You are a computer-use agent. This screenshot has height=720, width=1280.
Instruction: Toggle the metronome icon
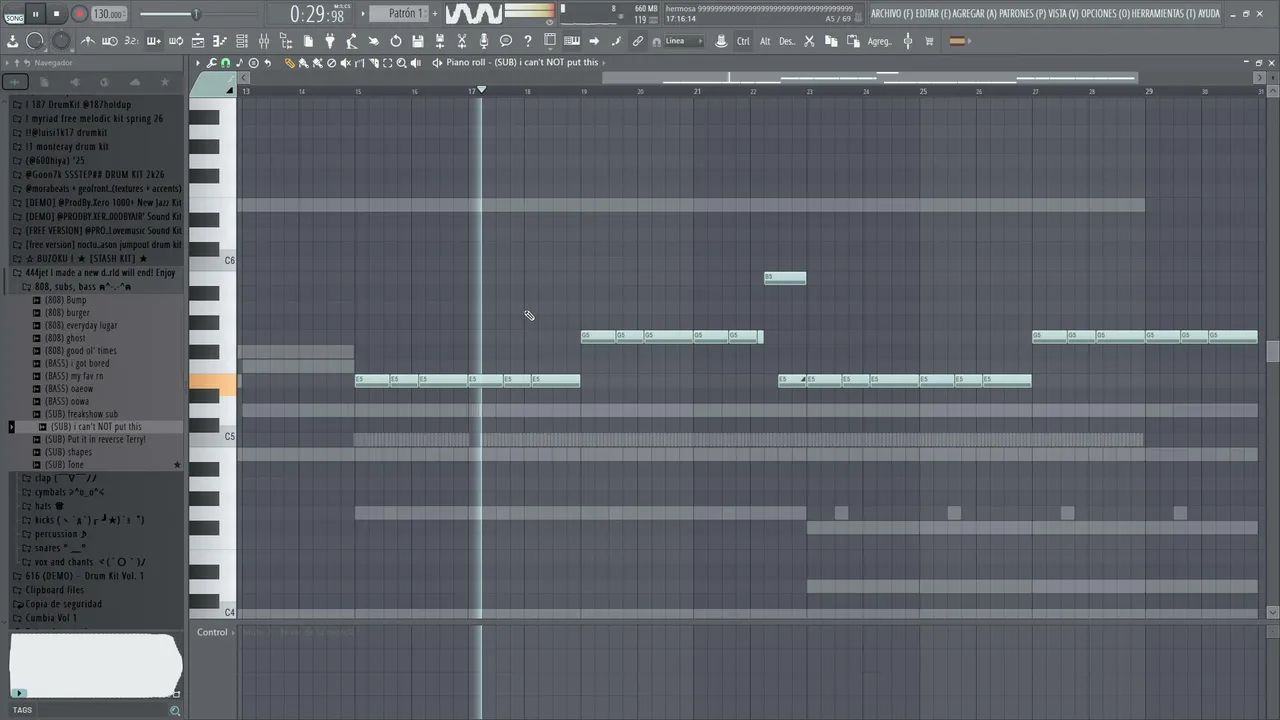(x=88, y=41)
